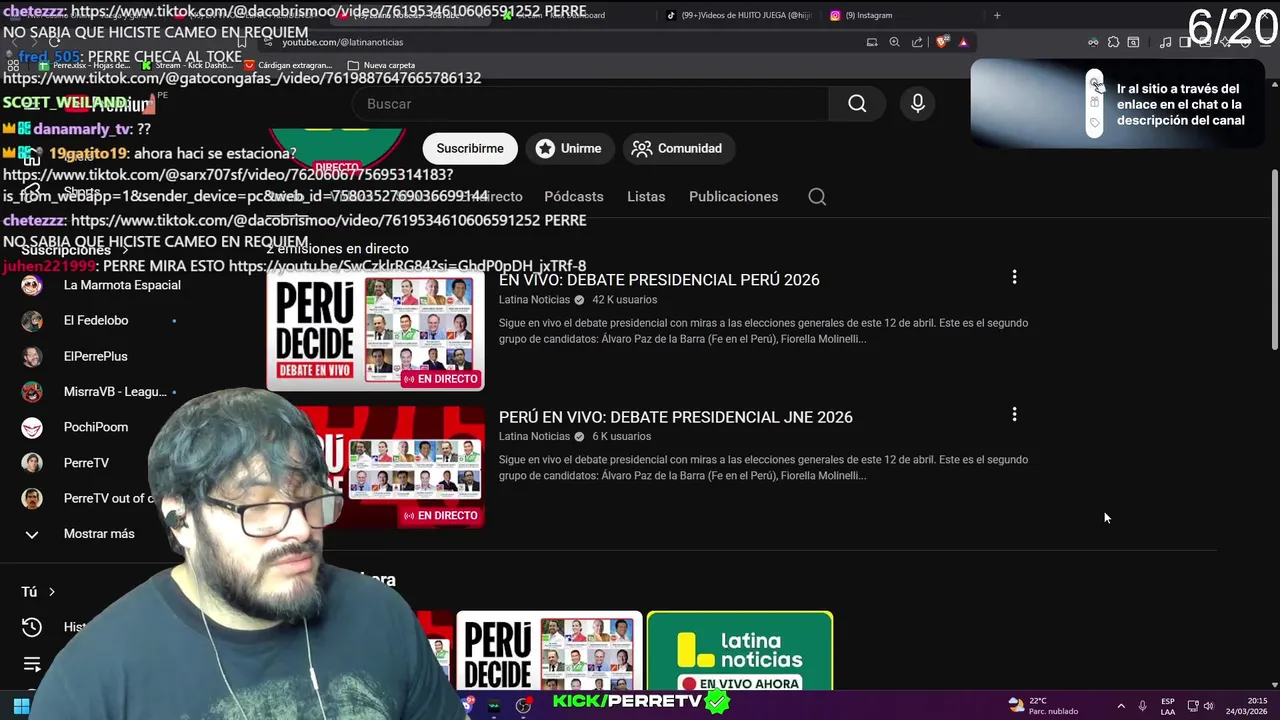Open the Comunidad button

[678, 148]
